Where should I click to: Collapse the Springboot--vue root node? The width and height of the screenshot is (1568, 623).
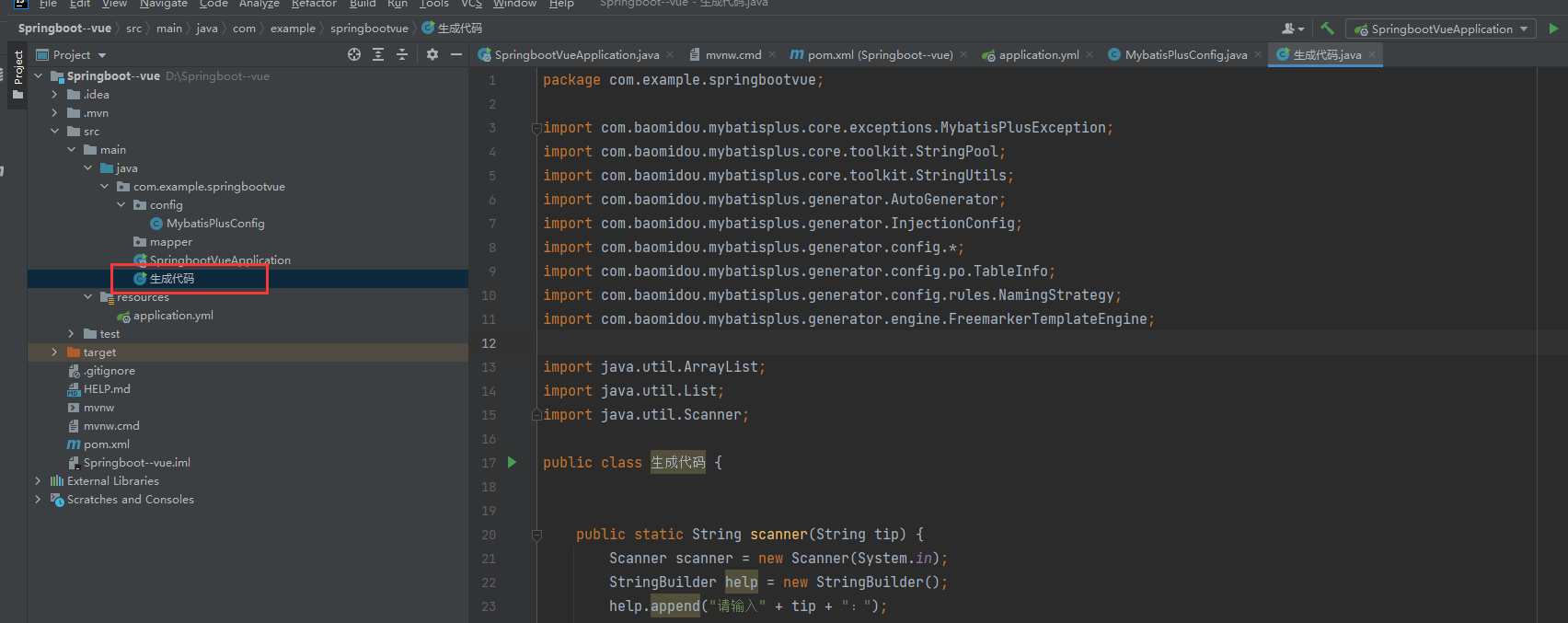[38, 76]
